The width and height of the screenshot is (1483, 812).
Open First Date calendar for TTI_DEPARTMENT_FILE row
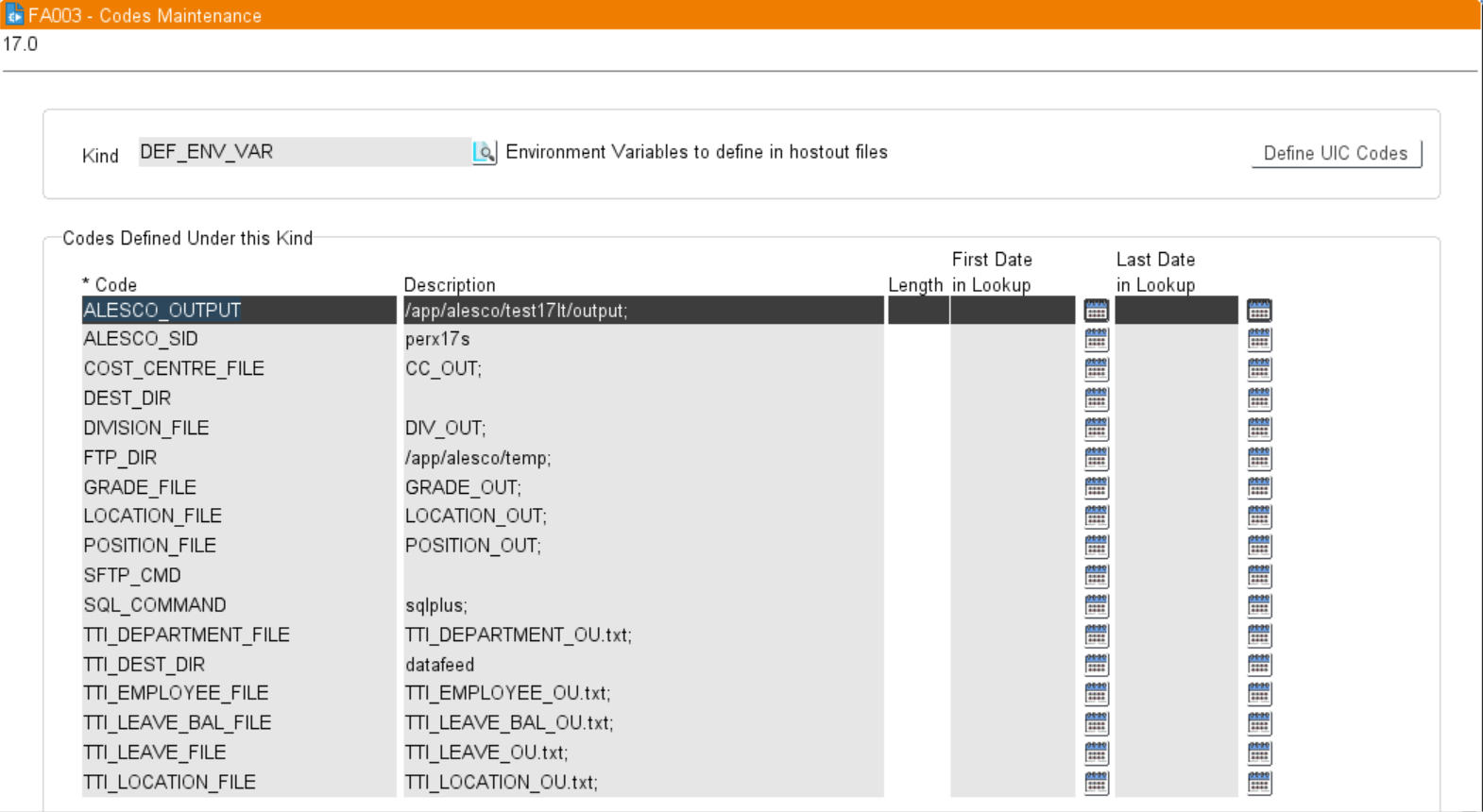click(1096, 635)
